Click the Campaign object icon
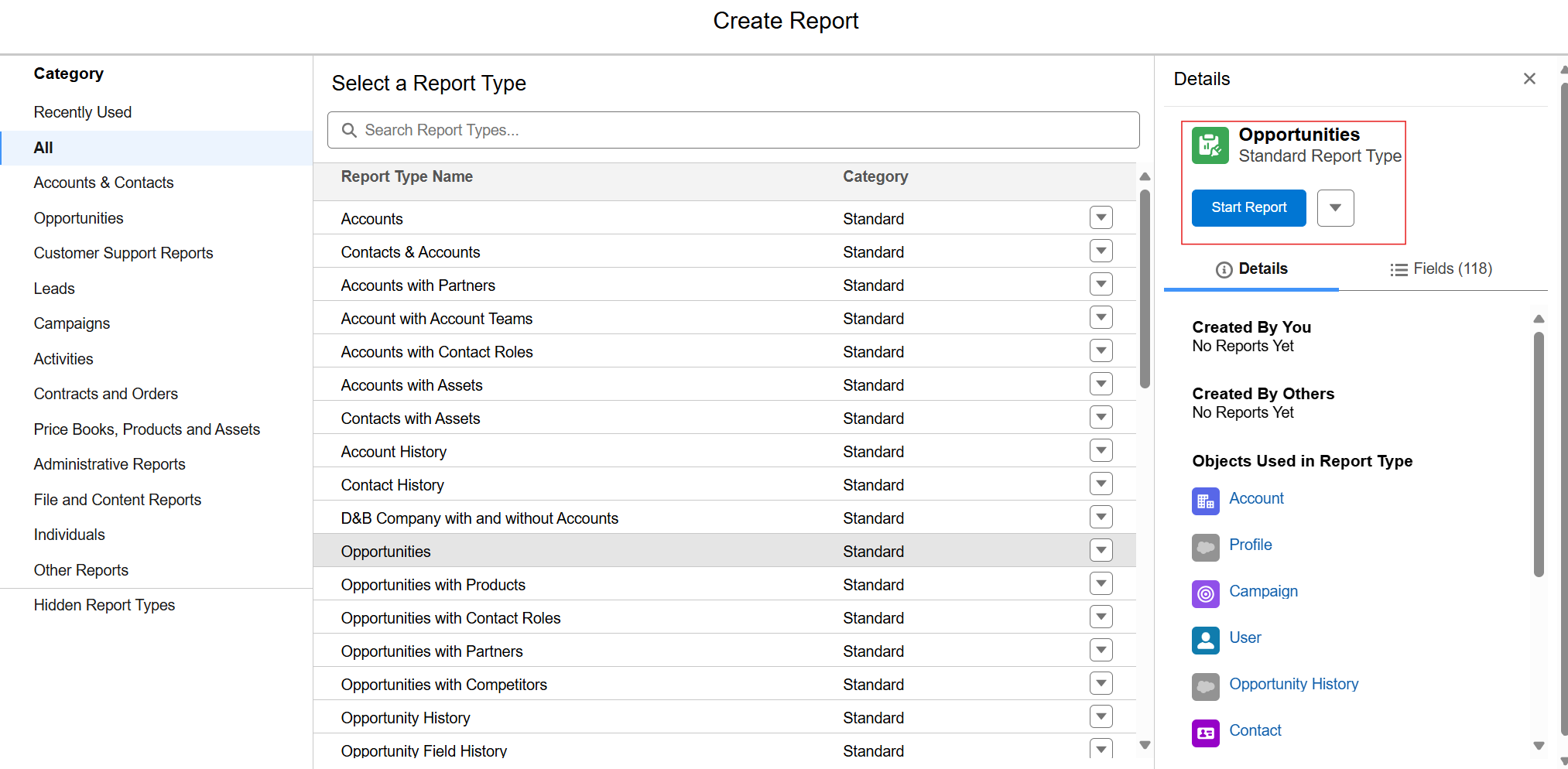This screenshot has height=769, width=1568. 1205,594
